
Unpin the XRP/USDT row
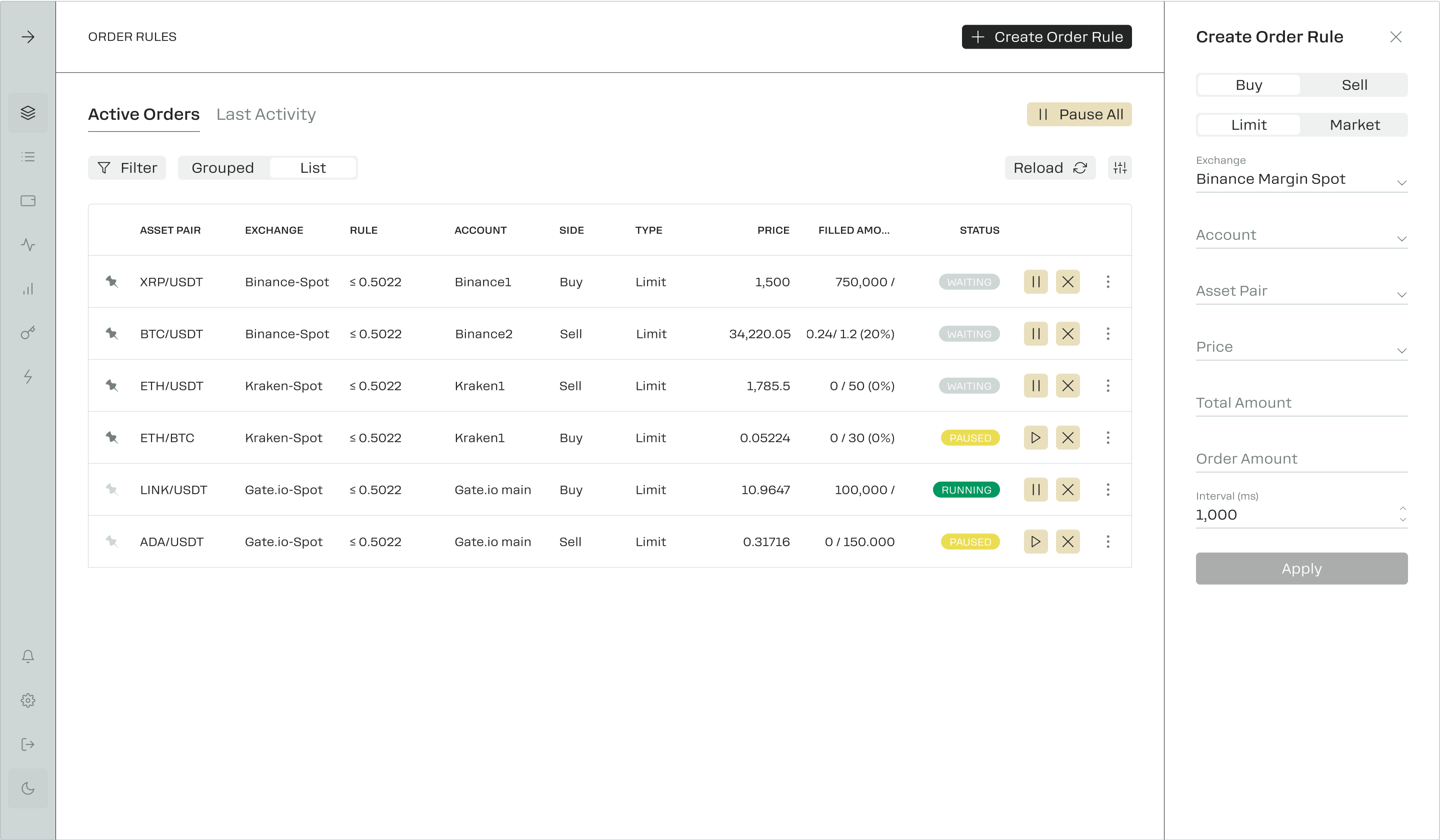point(111,281)
